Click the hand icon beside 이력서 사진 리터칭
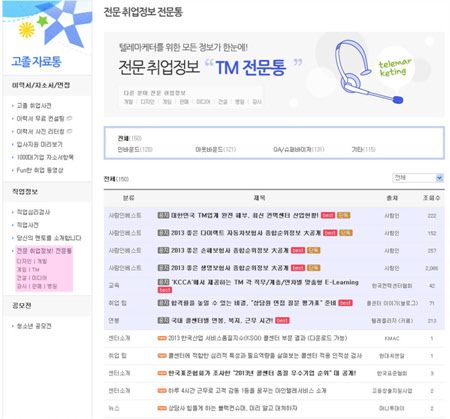This screenshot has height=419, width=450. [69, 131]
